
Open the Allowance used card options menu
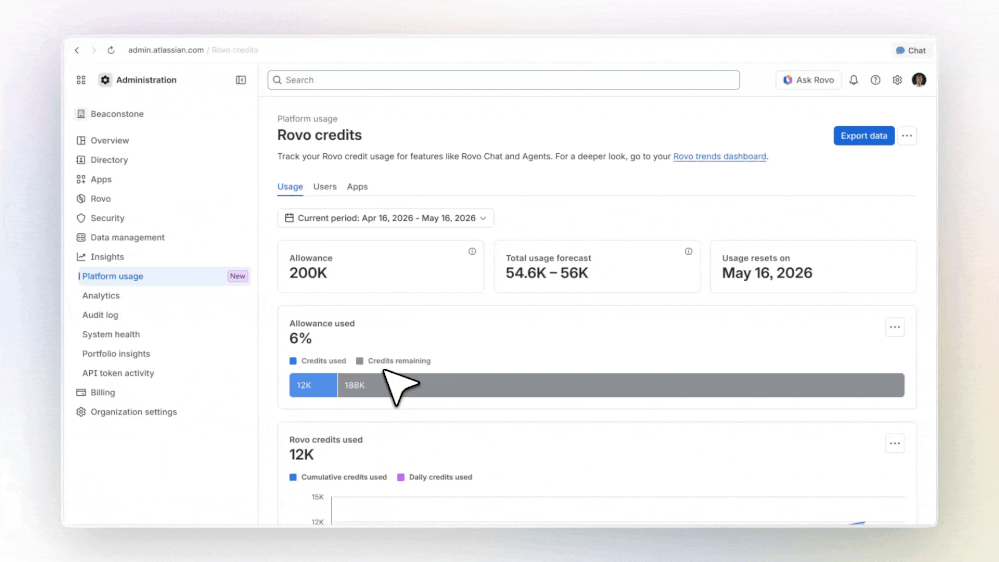click(895, 328)
